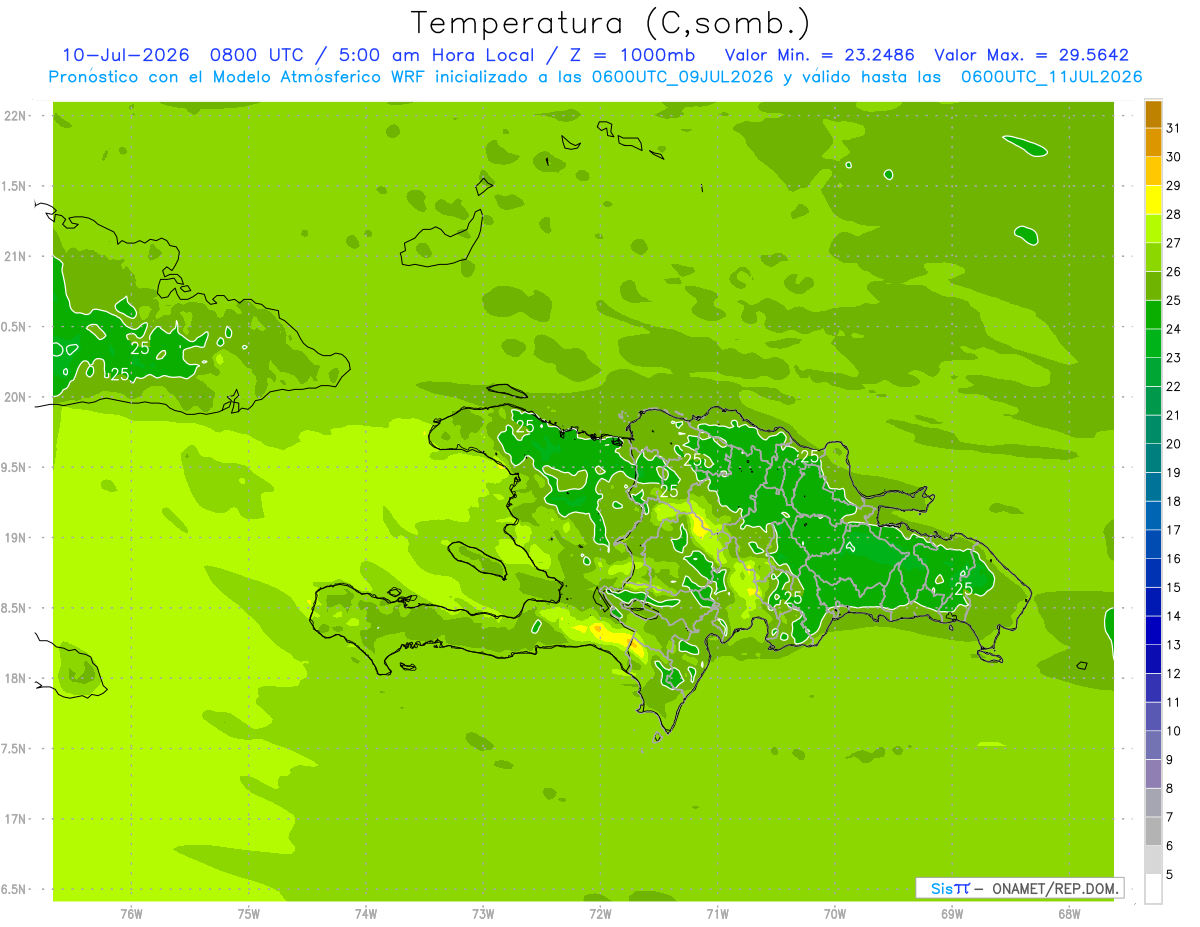Click the '20' value on the color scale
The width and height of the screenshot is (1200, 927).
[x=1175, y=444]
